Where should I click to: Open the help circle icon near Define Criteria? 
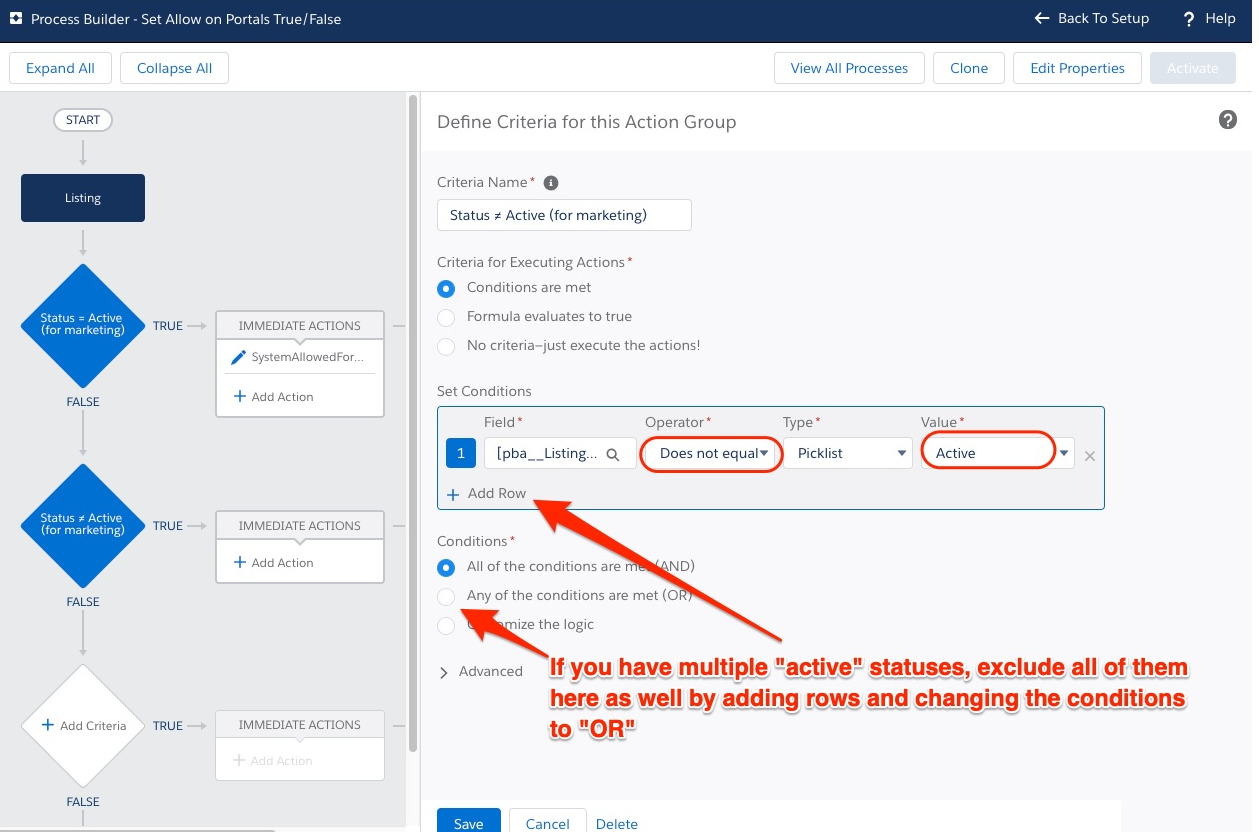1228,119
